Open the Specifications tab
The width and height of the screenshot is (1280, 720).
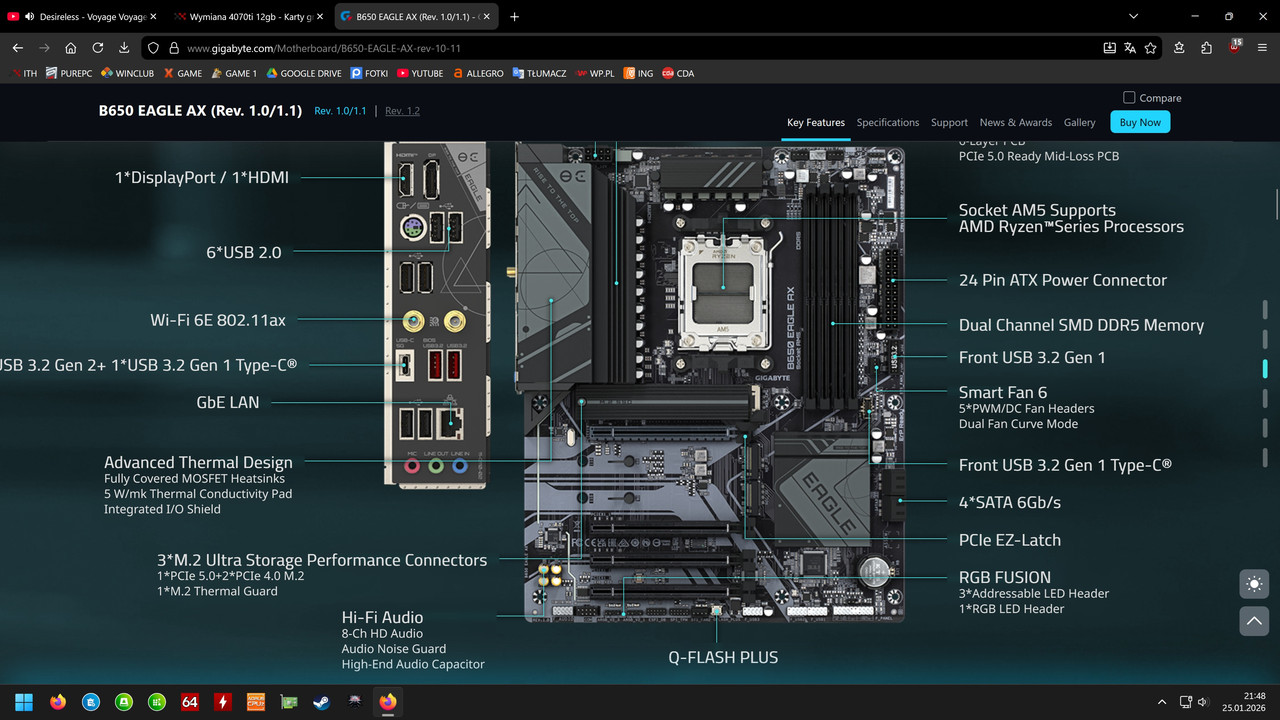(888, 123)
